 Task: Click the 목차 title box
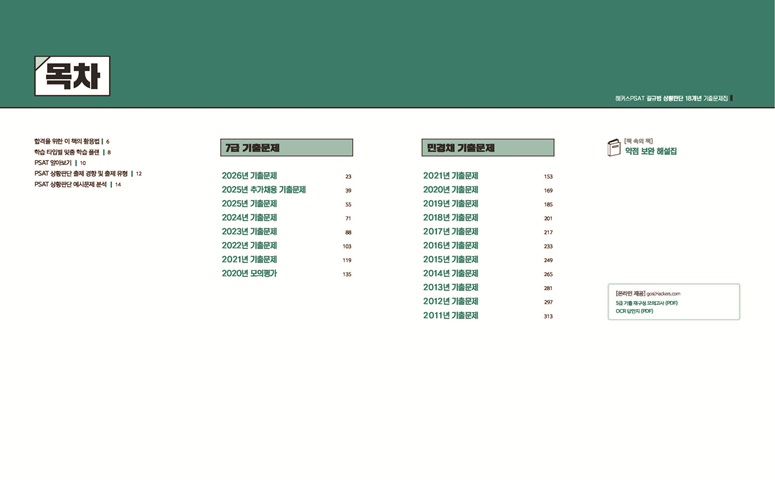coord(72,76)
